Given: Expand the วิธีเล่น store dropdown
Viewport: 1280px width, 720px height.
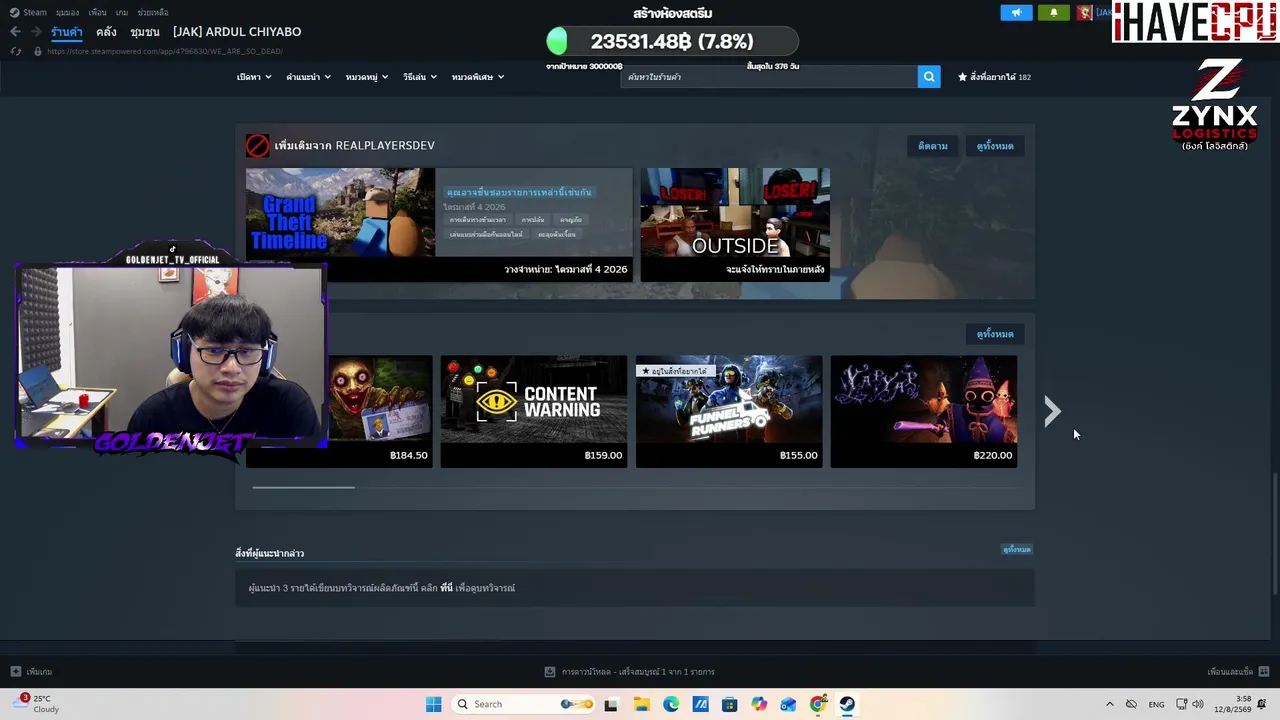Looking at the screenshot, I should pos(420,77).
